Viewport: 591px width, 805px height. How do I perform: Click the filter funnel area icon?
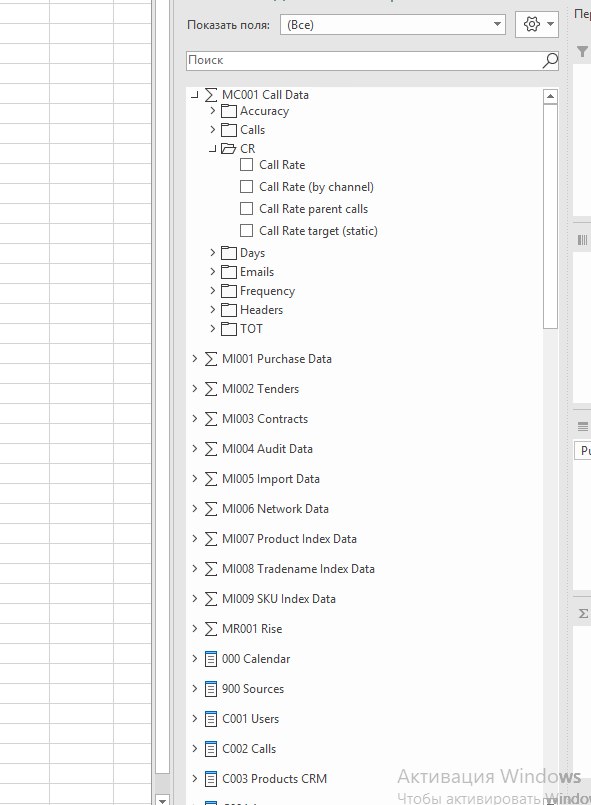pyautogui.click(x=582, y=51)
